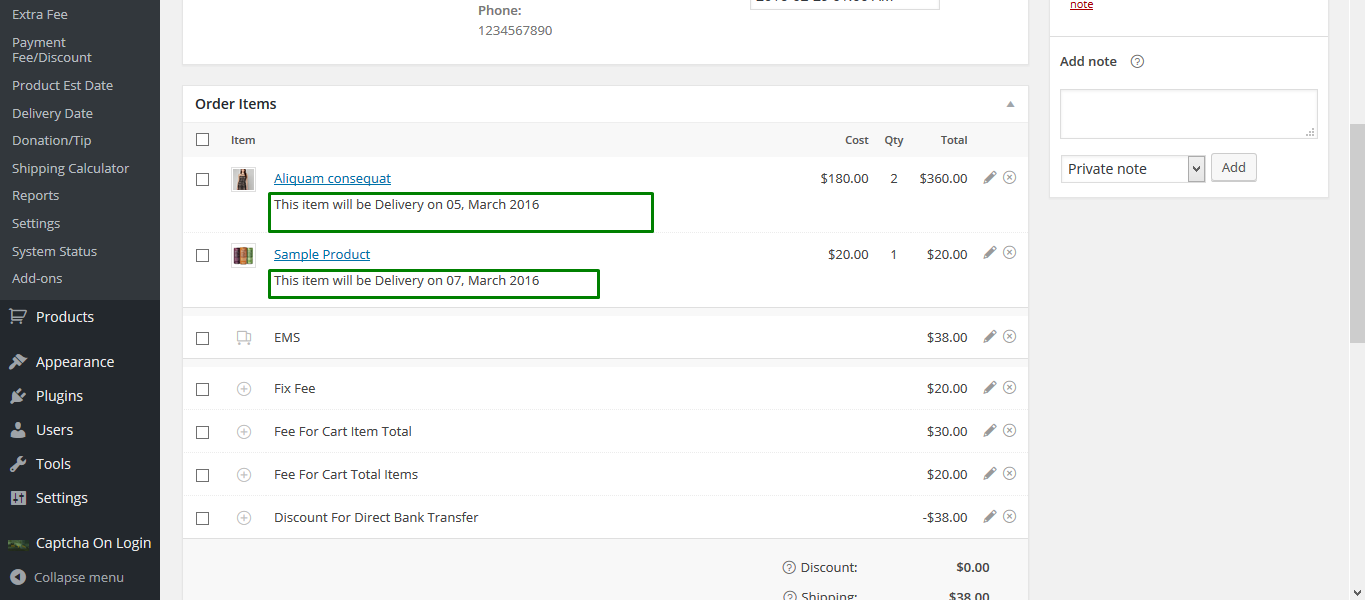This screenshot has height=600, width=1365.
Task: Click the pencil edit icon for Aliquam consequat
Action: click(x=990, y=177)
